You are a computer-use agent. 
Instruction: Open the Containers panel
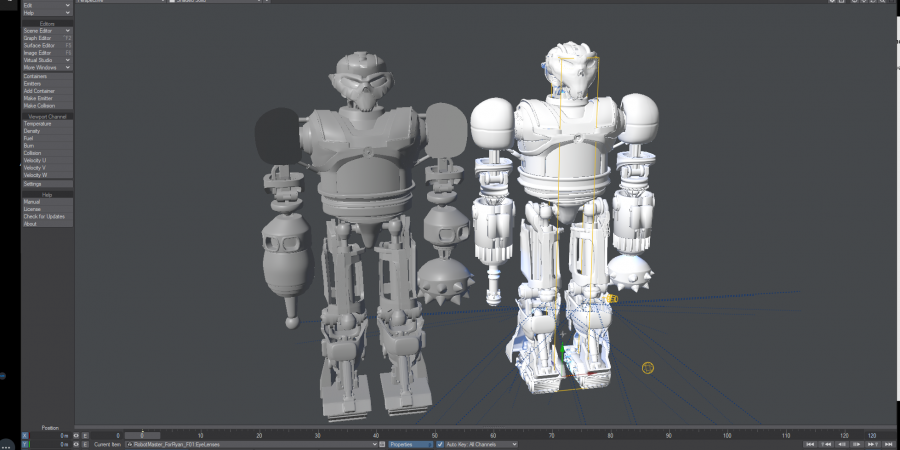pyautogui.click(x=47, y=76)
